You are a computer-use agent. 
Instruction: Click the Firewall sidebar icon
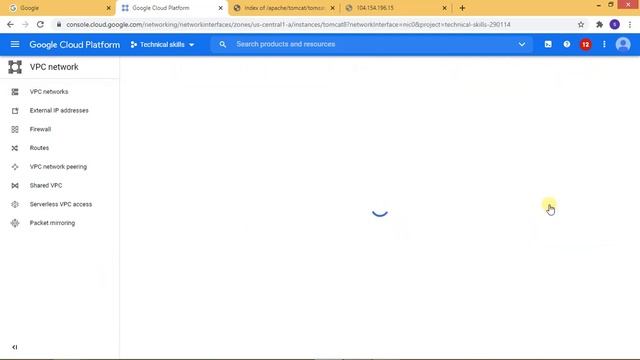click(15, 129)
